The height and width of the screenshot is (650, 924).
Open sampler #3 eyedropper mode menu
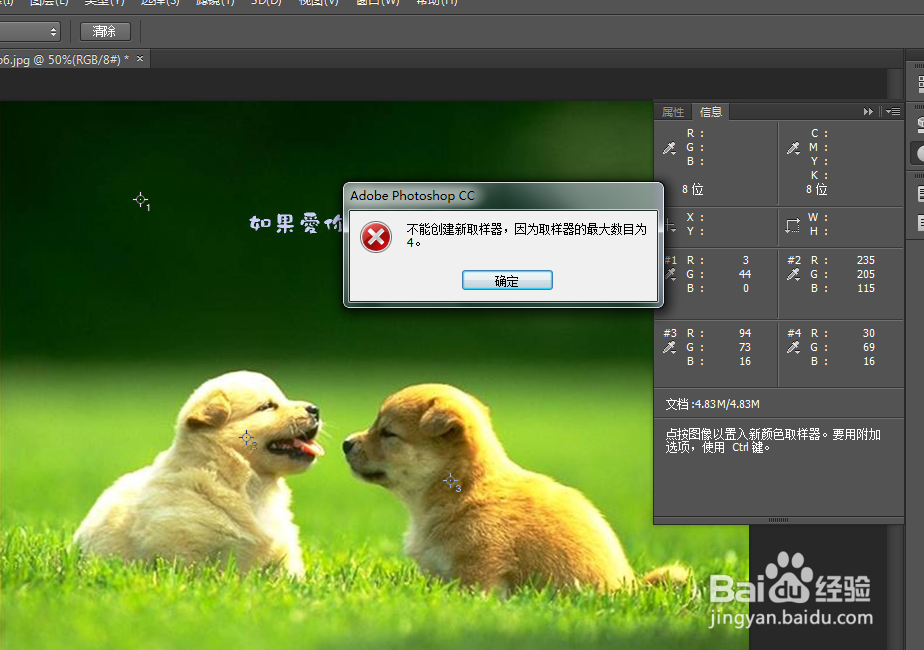click(669, 348)
